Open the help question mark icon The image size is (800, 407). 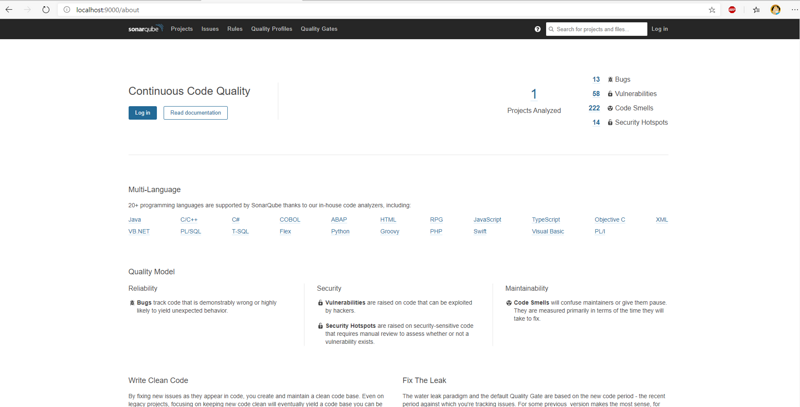click(x=537, y=29)
